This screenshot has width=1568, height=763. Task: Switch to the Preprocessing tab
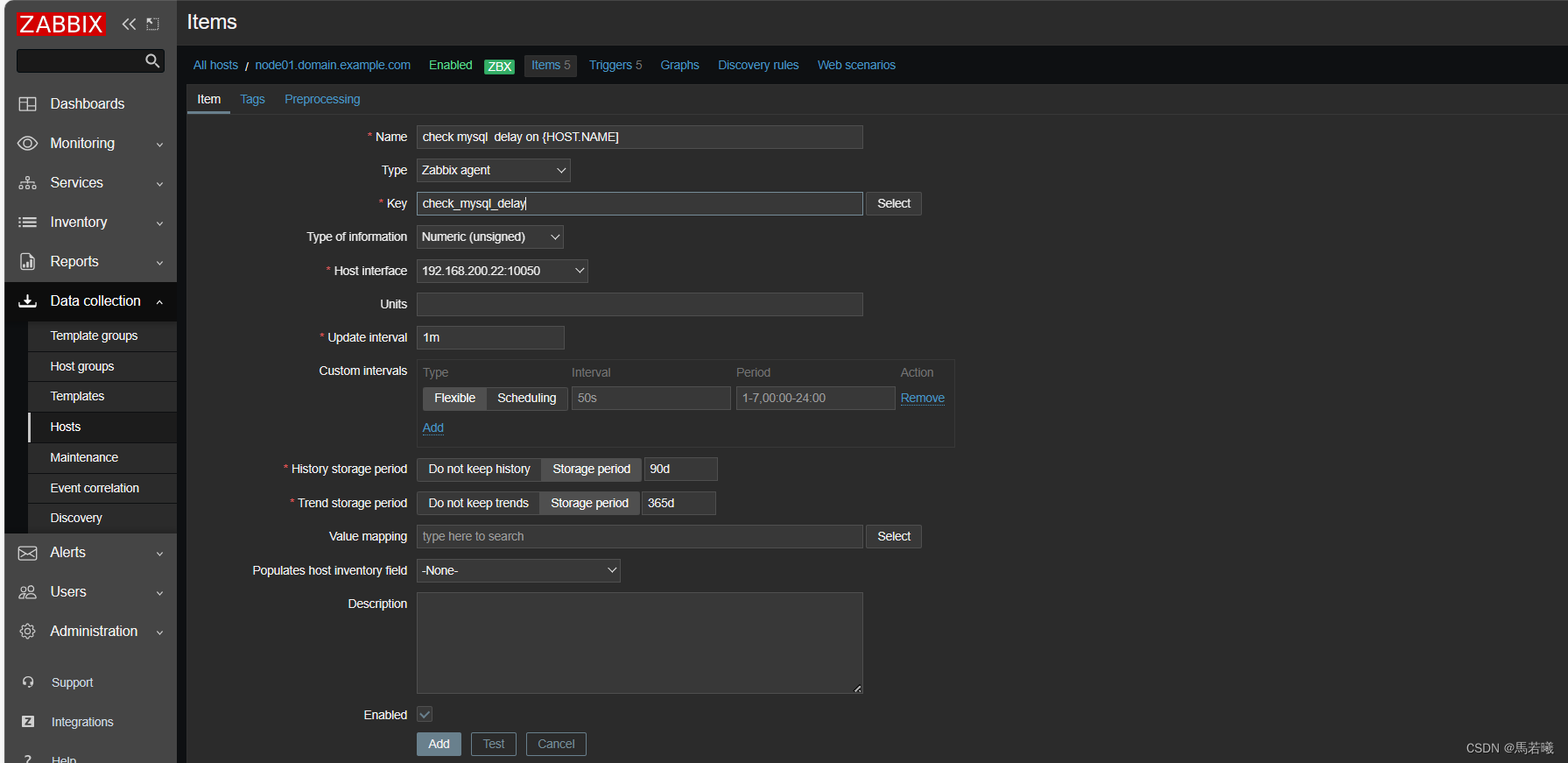[322, 99]
